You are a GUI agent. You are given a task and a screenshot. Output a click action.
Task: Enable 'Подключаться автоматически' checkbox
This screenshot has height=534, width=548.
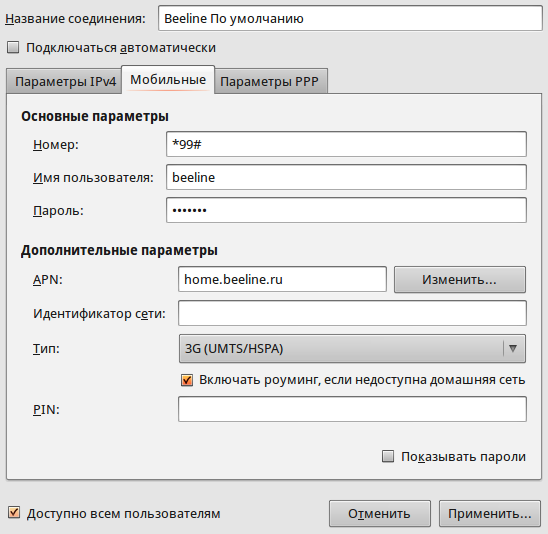[x=13, y=48]
